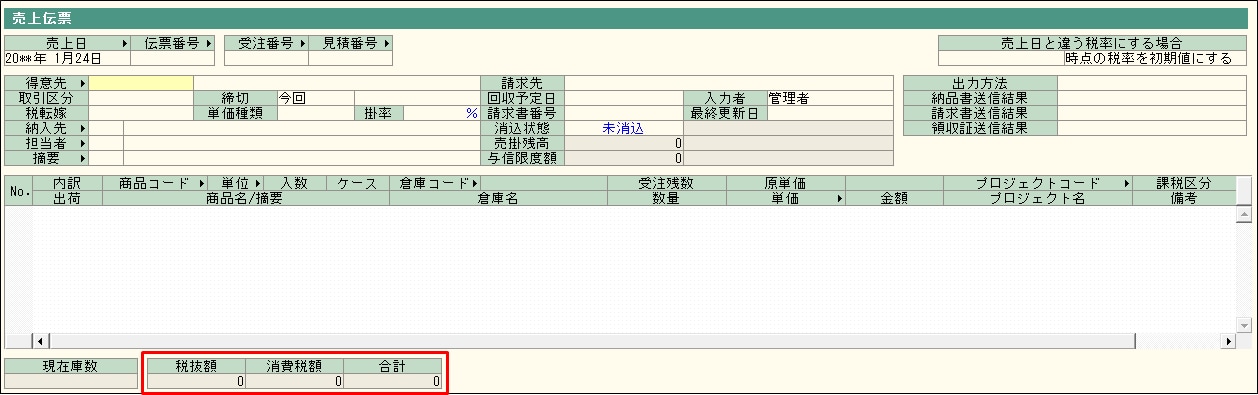Open the 得意先 search arrow
Screen dimensions: 1258x395
(83, 83)
